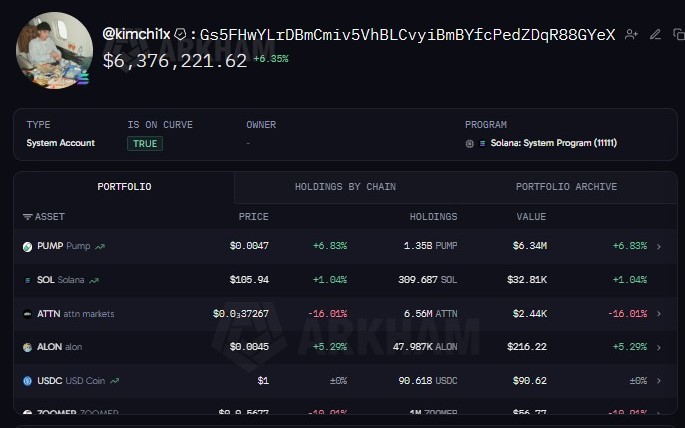Copy the wallet address icon
Image resolution: width=685 pixels, height=428 pixels.
click(x=679, y=35)
